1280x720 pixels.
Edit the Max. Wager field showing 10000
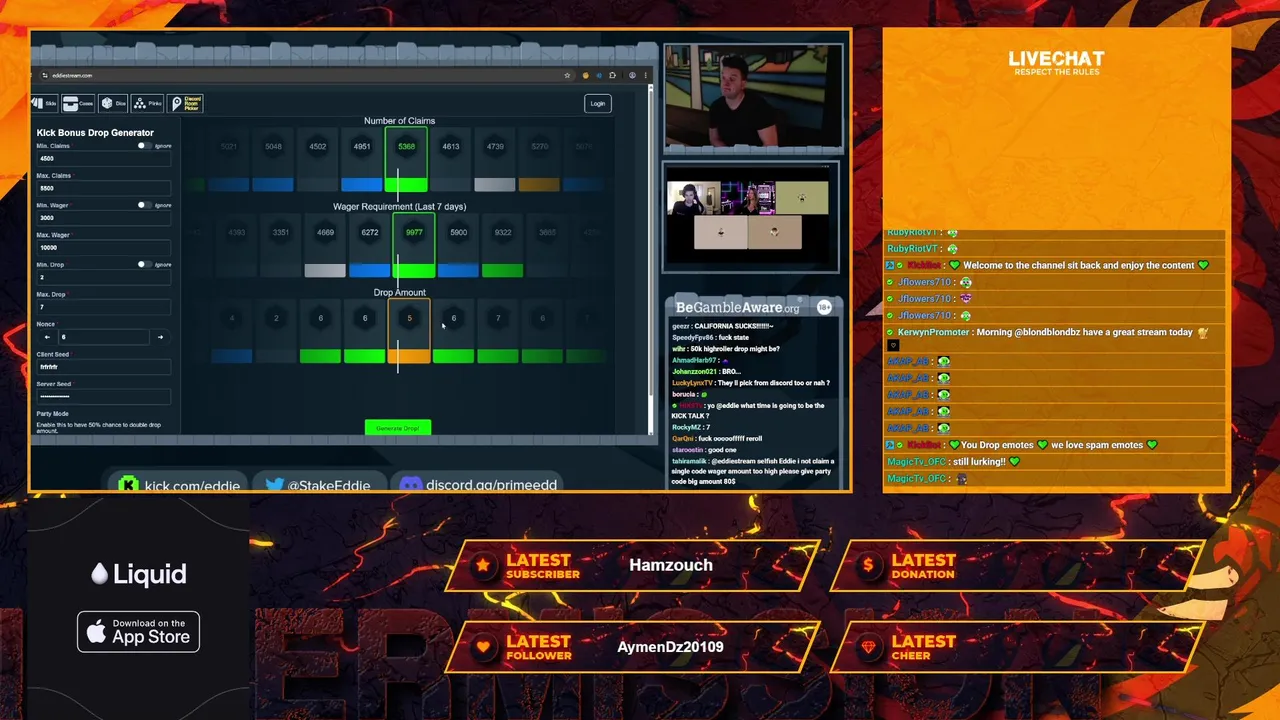coord(103,247)
